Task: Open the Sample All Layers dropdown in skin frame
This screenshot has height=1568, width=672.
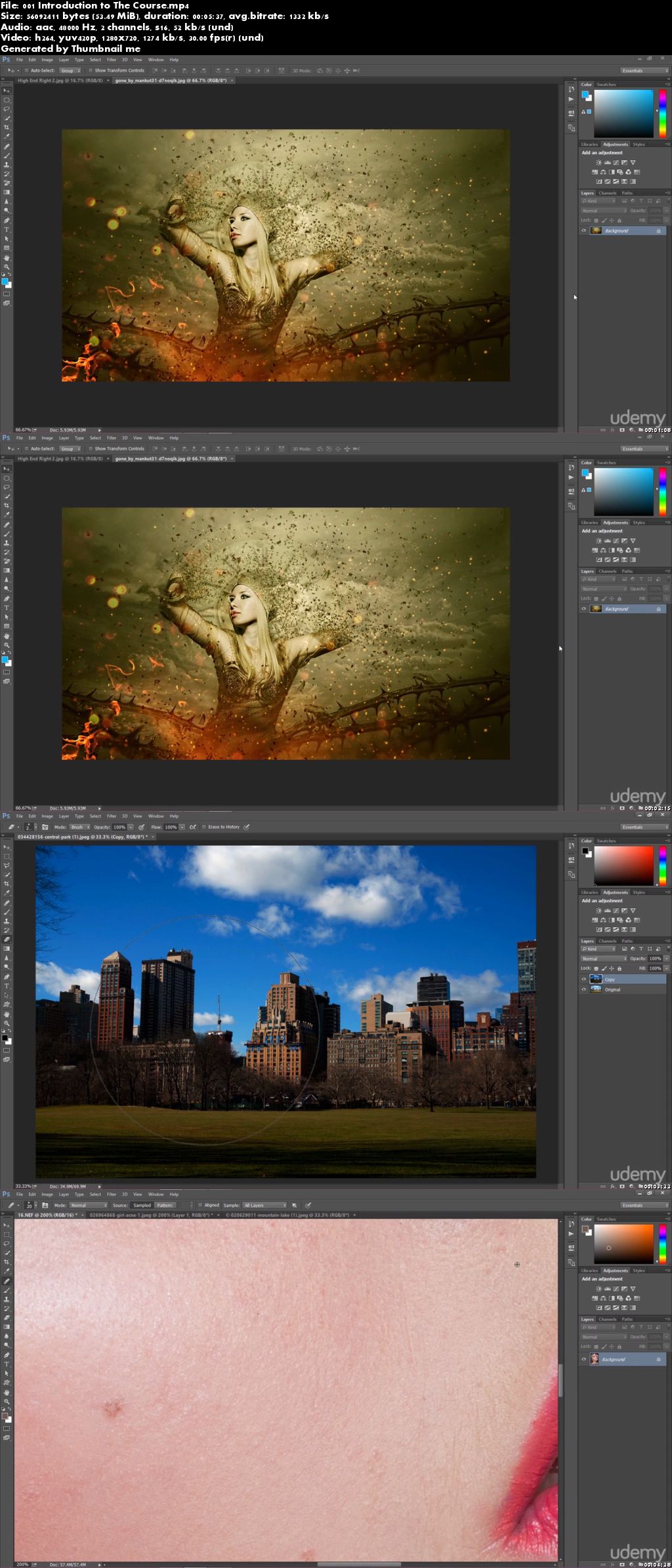Action: 264,1205
